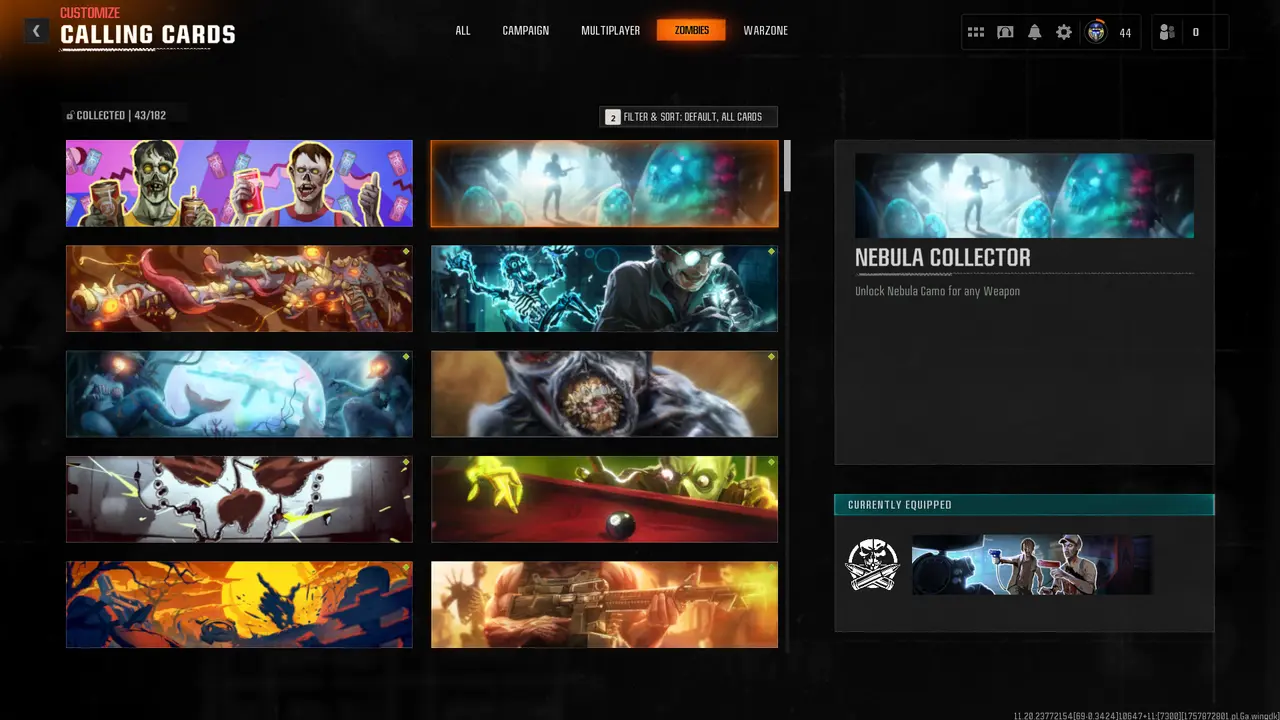Click the 'COLLECTED | 43/162' counter

point(116,116)
